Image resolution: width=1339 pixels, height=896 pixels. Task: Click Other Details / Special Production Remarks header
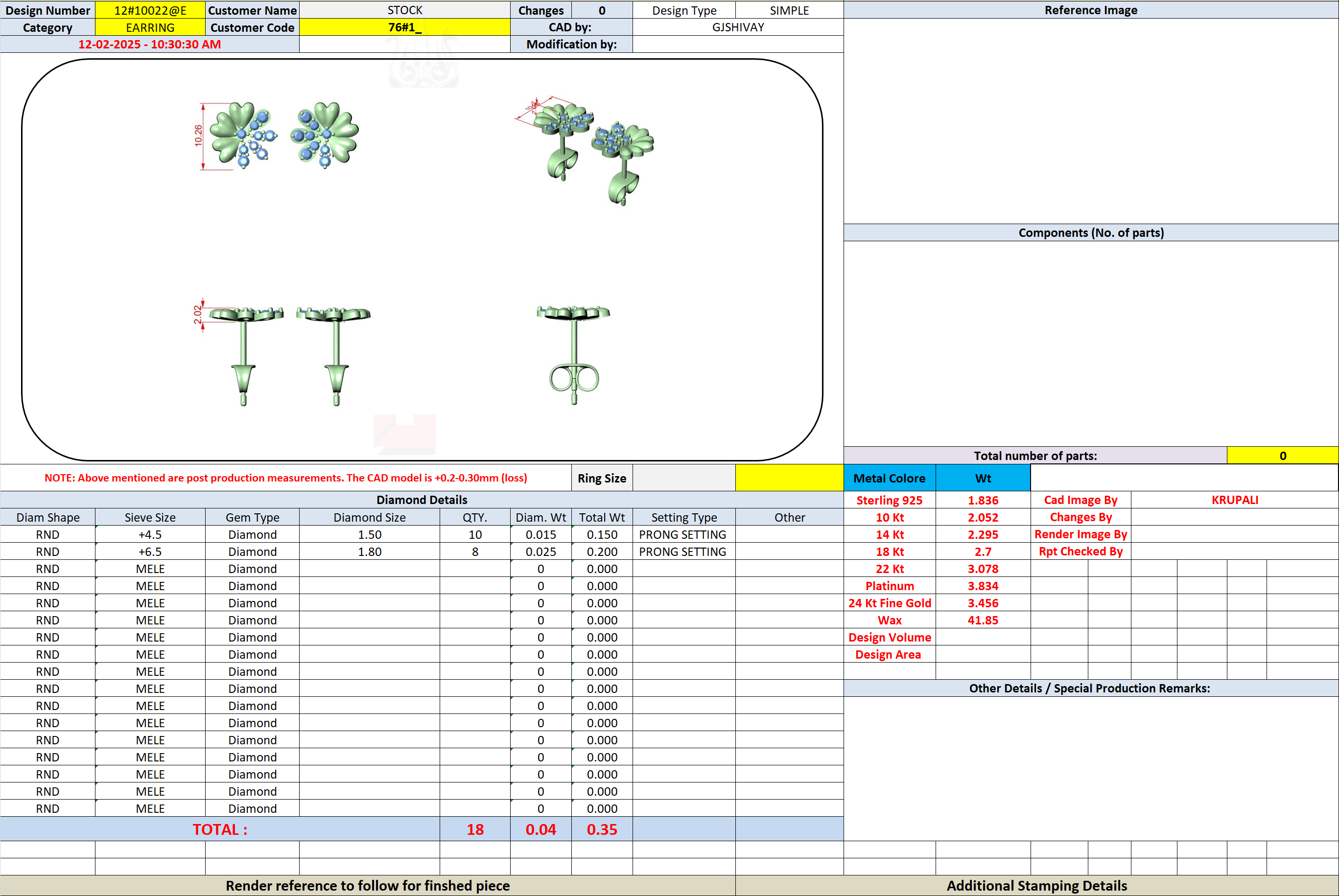click(x=1090, y=688)
